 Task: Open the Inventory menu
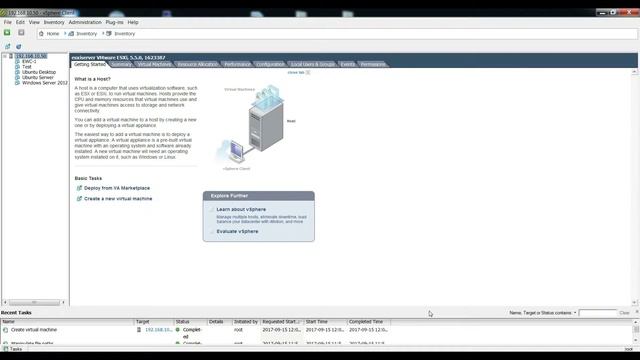click(54, 22)
